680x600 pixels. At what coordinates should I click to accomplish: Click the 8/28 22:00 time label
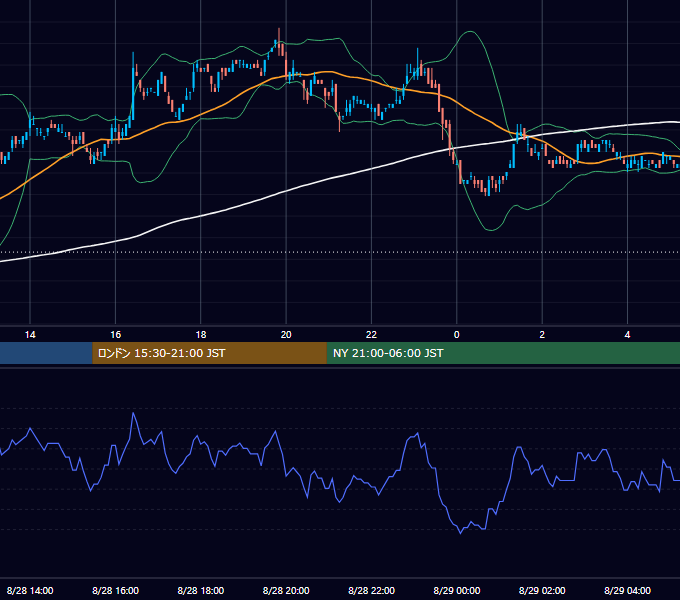click(x=372, y=590)
